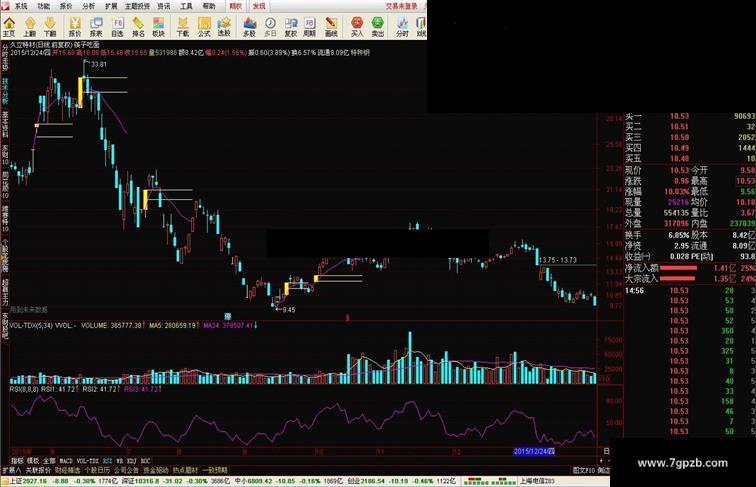Click the 9.45 low price label
The width and height of the screenshot is (756, 487).
tap(289, 310)
